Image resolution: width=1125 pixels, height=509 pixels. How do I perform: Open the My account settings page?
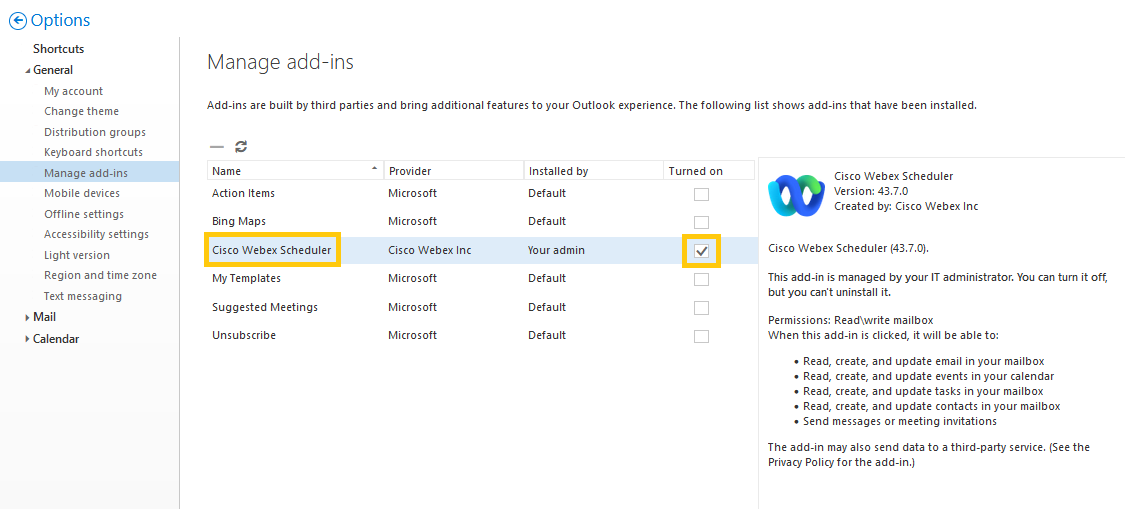pos(73,91)
